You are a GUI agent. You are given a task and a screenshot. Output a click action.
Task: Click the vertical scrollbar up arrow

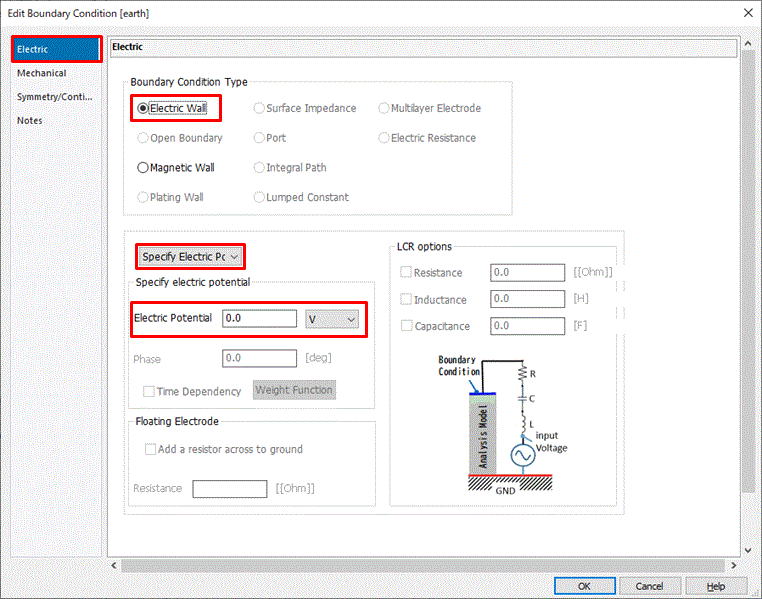[x=748, y=44]
